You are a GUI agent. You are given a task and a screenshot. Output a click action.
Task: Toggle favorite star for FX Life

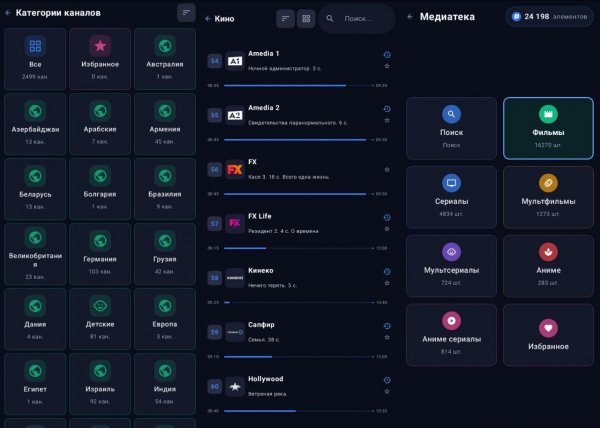[x=387, y=229]
